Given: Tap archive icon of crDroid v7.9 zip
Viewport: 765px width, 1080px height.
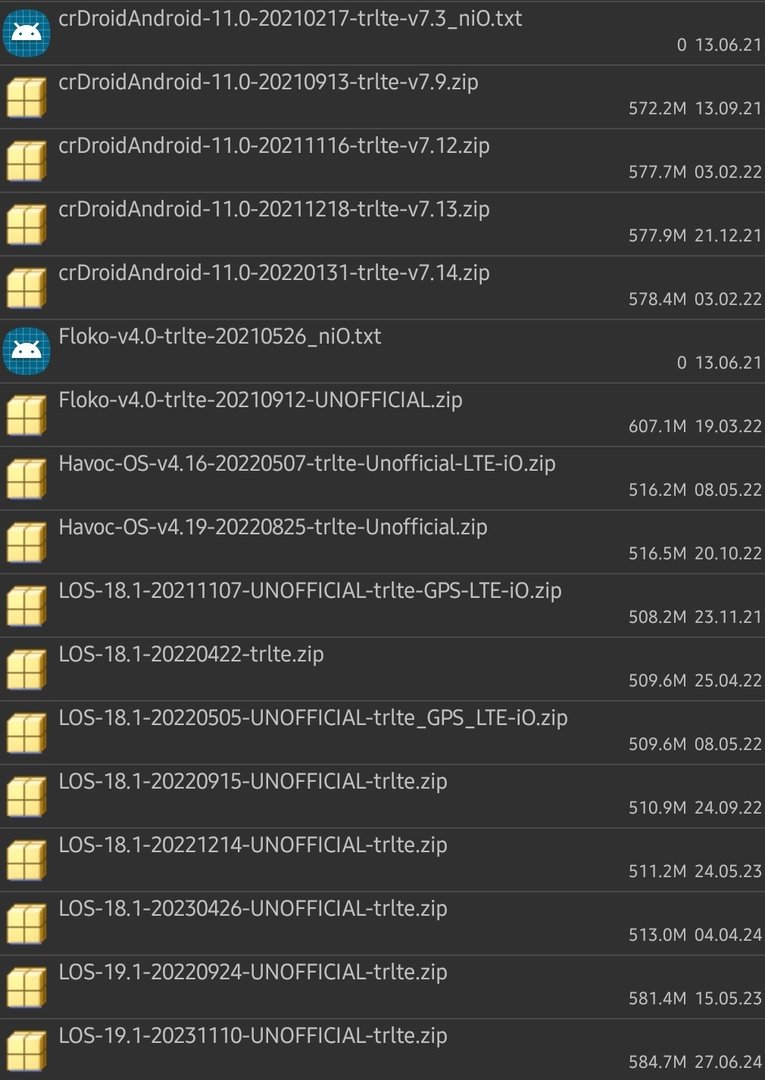Looking at the screenshot, I should click(26, 97).
